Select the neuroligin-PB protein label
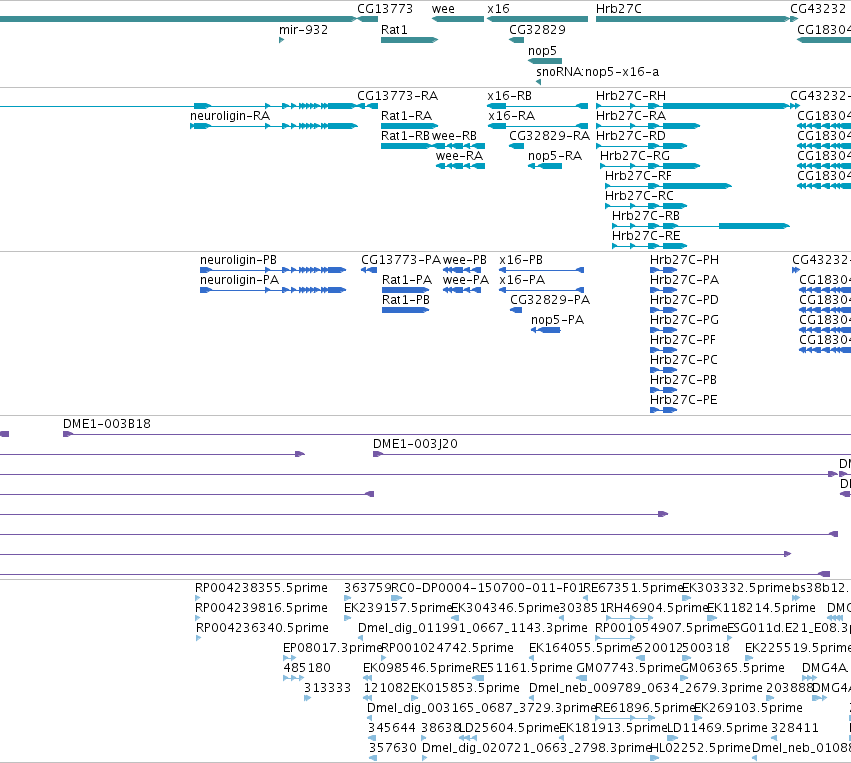The width and height of the screenshot is (851, 763). tap(238, 260)
